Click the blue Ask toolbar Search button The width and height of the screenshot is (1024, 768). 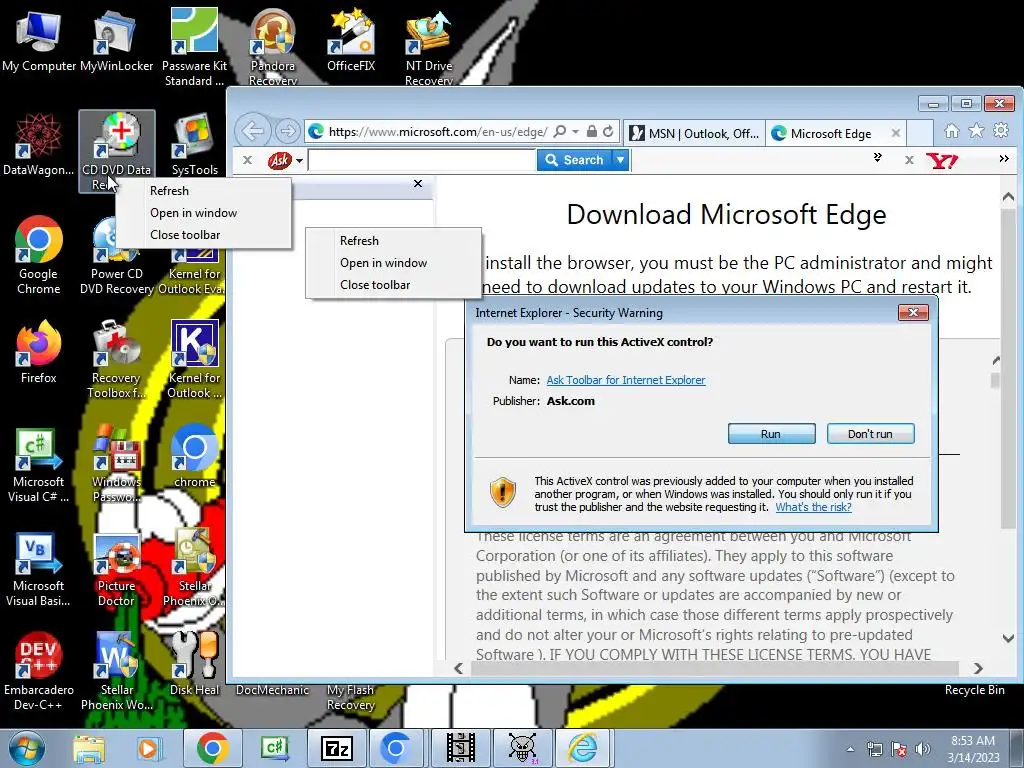coord(575,160)
